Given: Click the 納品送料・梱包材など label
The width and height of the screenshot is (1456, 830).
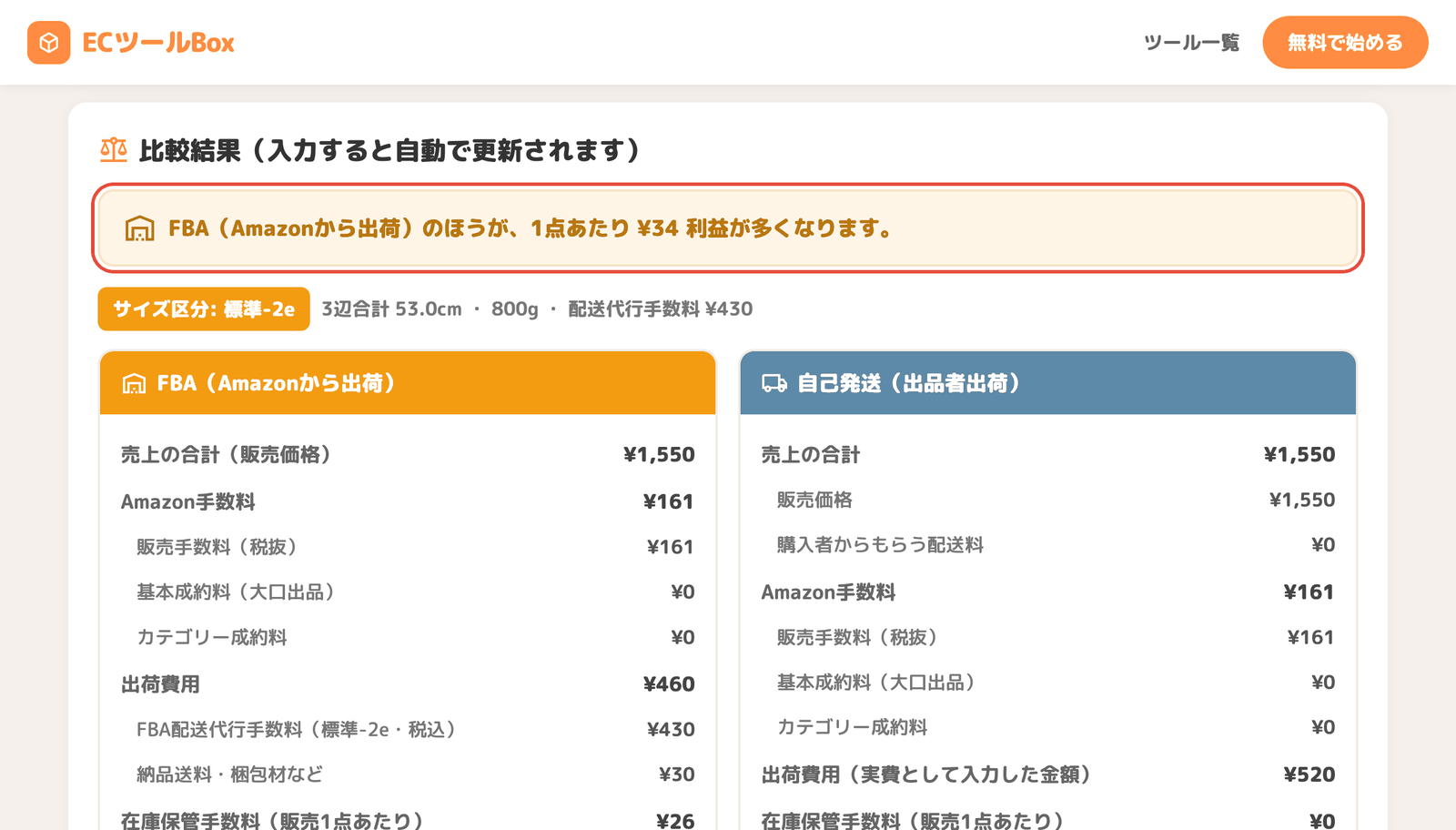Looking at the screenshot, I should (230, 775).
